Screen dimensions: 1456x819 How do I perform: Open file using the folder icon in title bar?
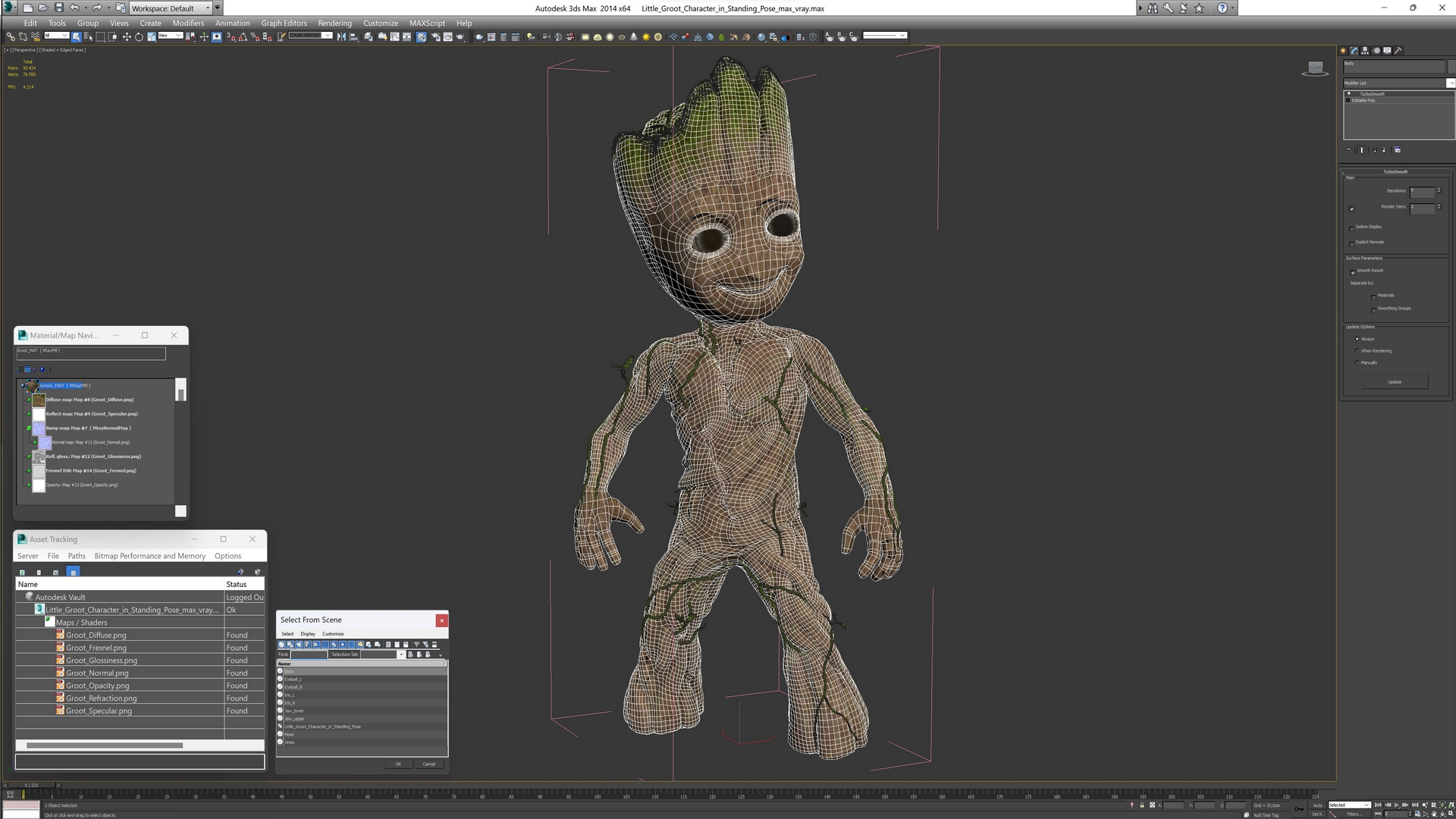click(x=43, y=8)
